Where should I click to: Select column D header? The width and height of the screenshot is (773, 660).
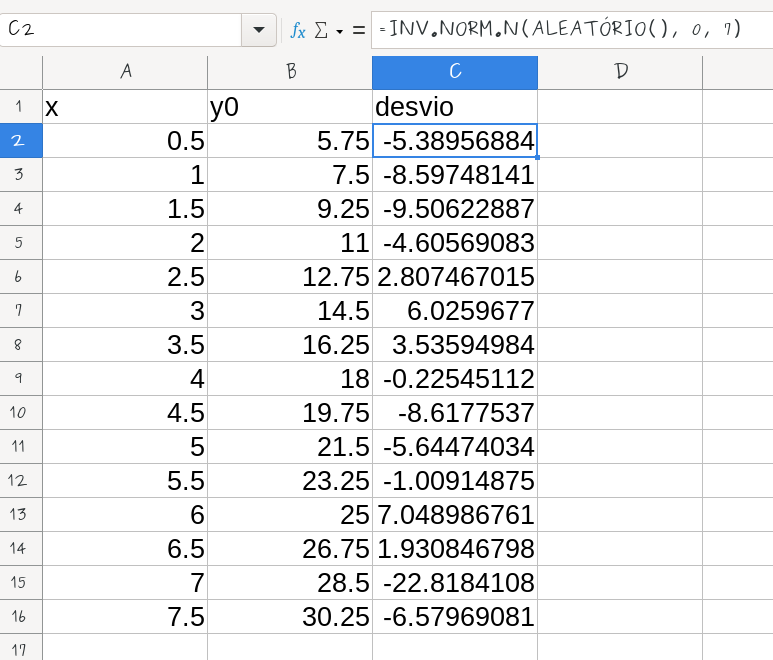tap(620, 72)
